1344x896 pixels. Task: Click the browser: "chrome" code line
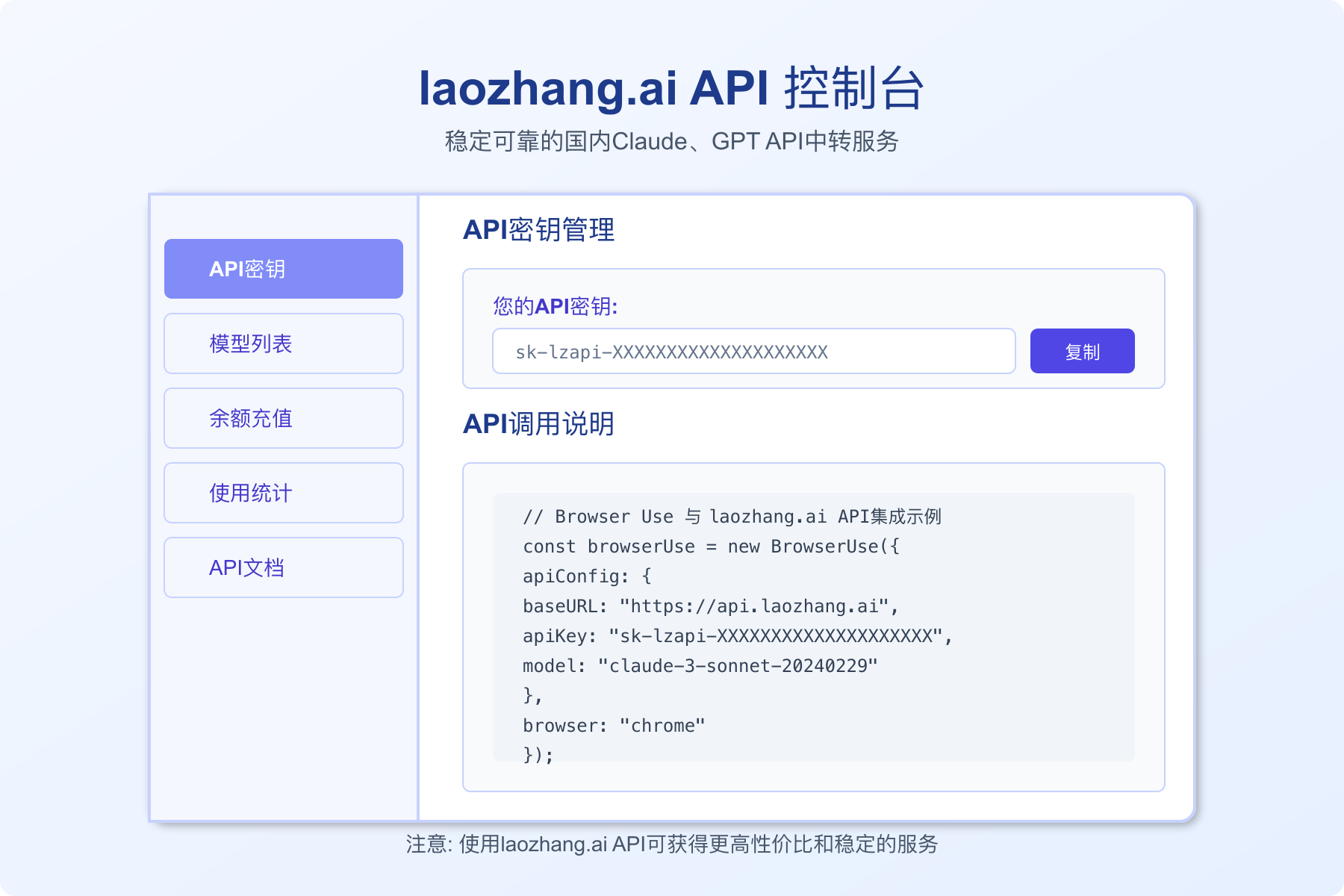click(x=615, y=726)
